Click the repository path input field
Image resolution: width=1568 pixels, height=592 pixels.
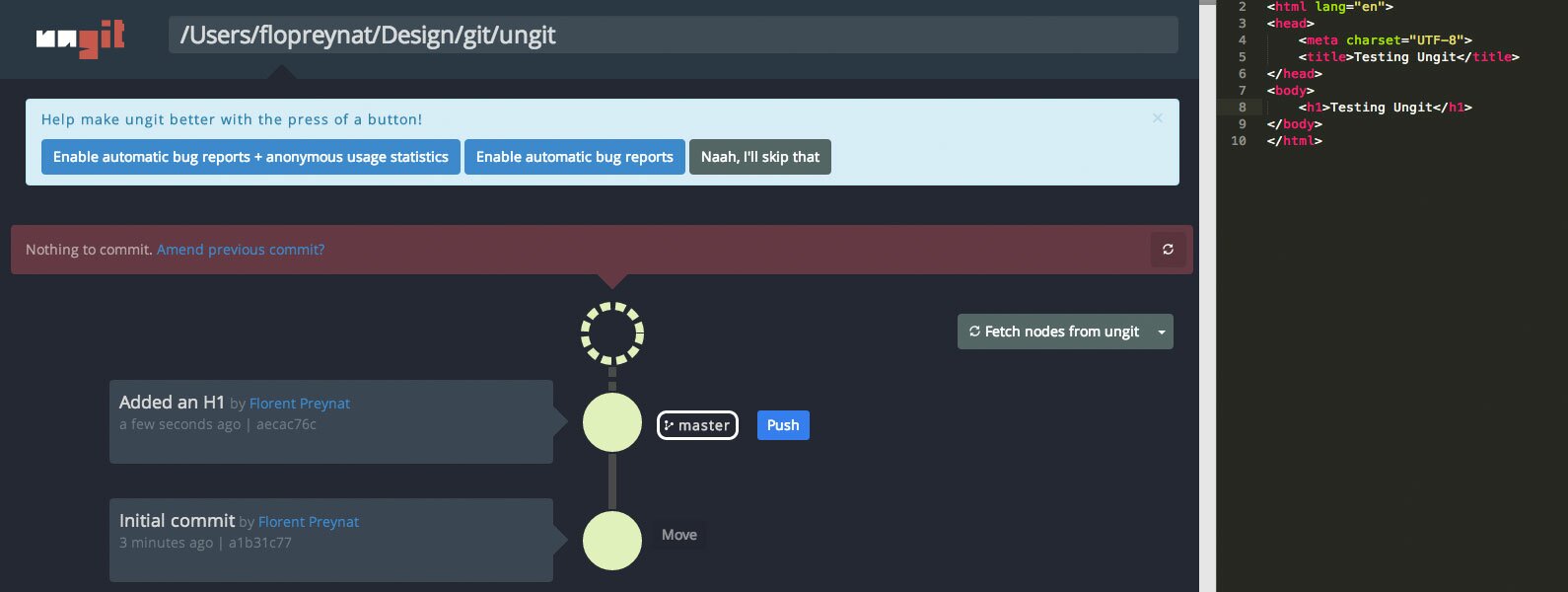pyautogui.click(x=673, y=36)
